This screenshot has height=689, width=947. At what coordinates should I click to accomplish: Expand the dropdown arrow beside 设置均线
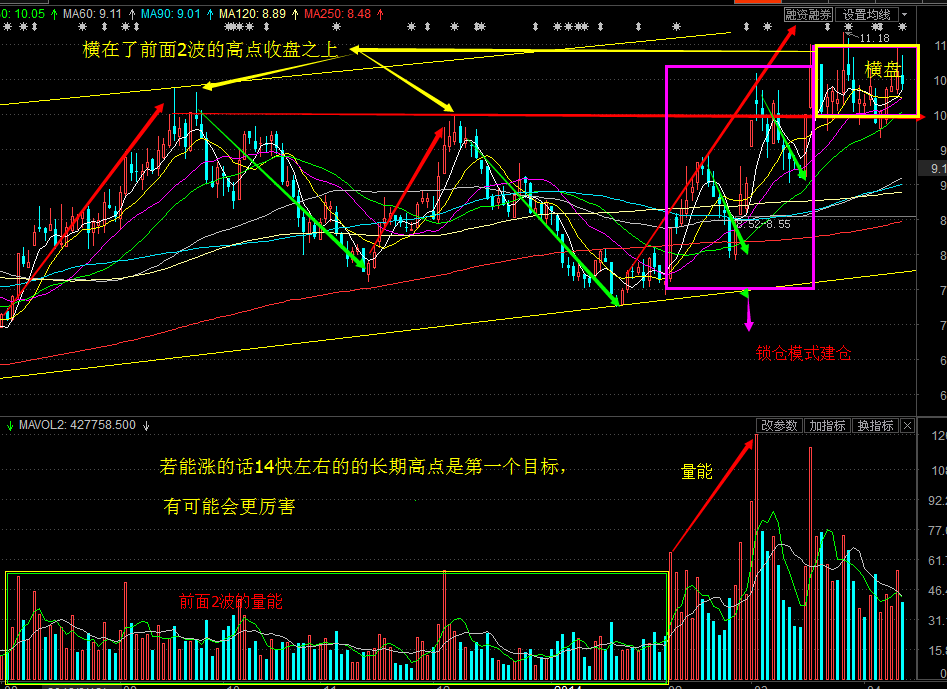point(905,14)
